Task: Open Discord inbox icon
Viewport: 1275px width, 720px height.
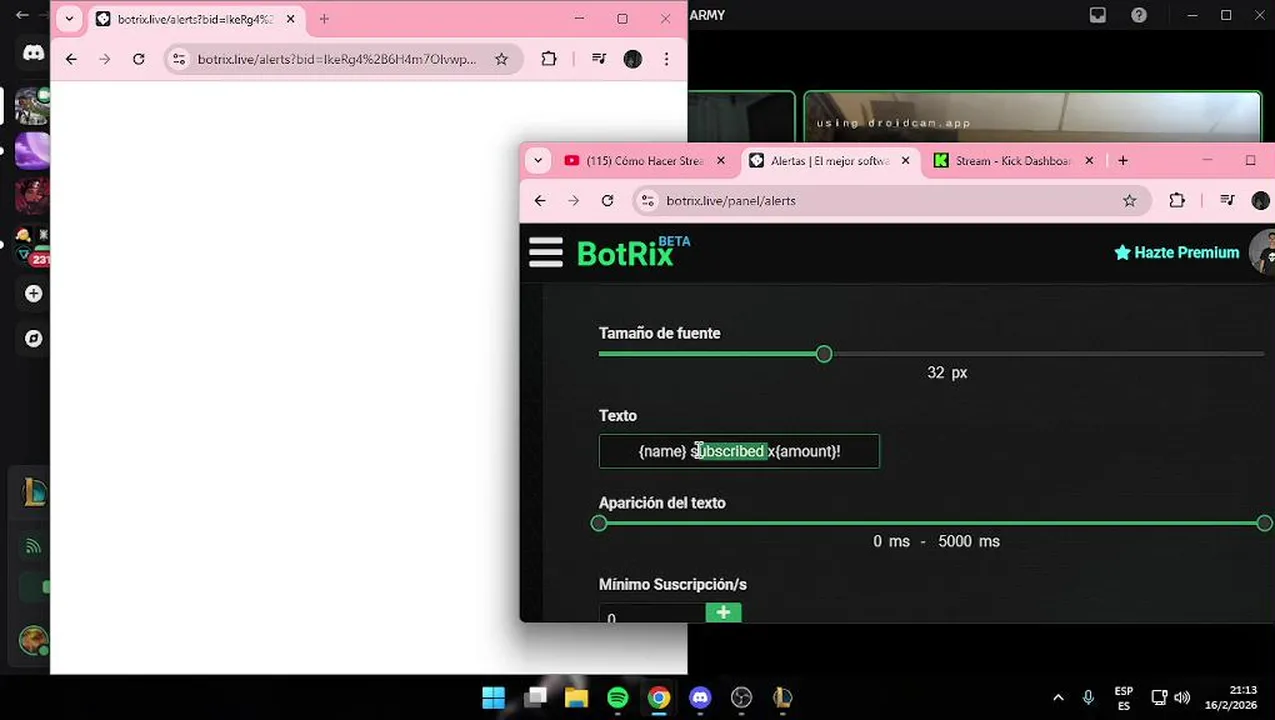Action: point(1098,15)
